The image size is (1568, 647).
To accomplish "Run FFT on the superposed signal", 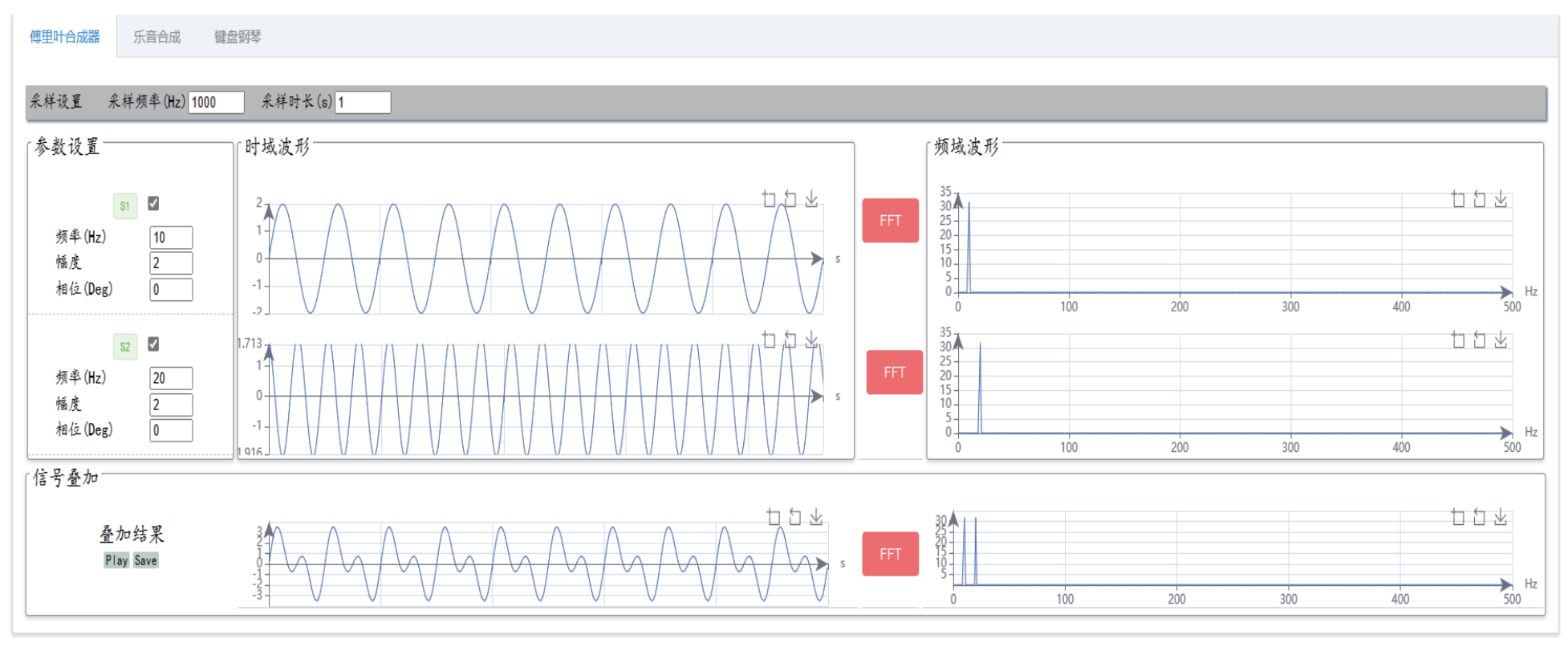I will pyautogui.click(x=890, y=554).
